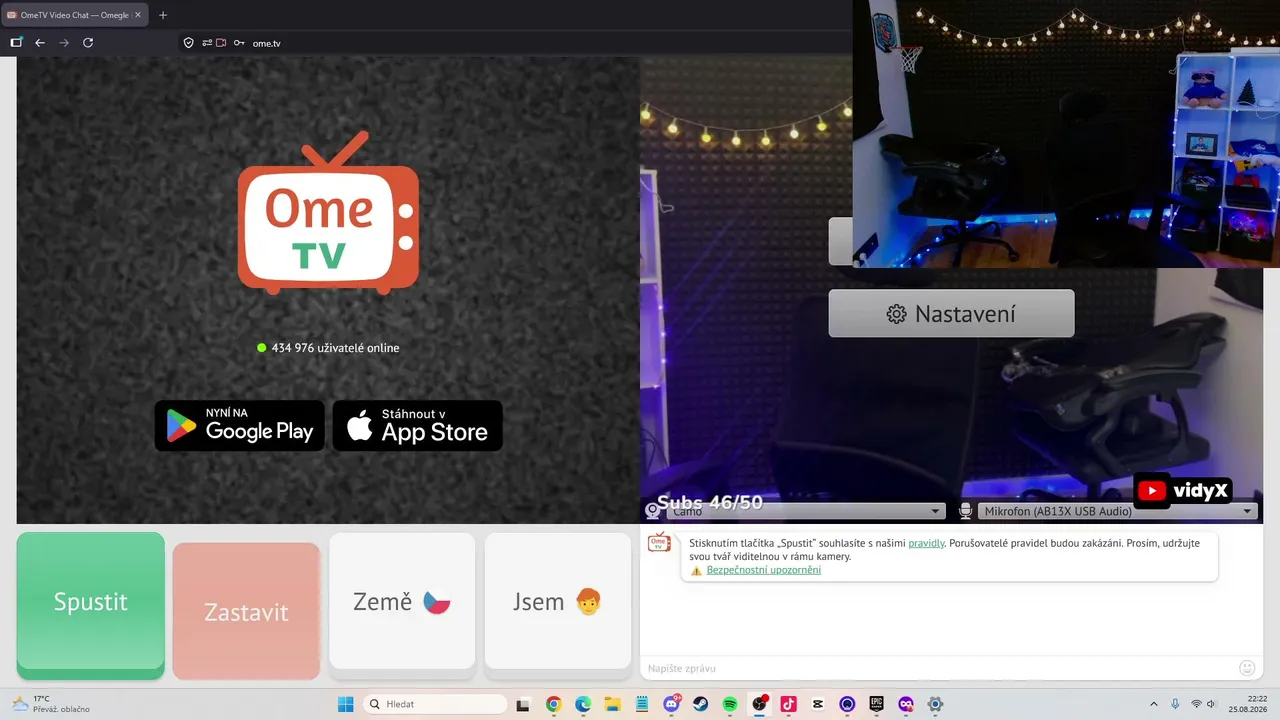Open Spotify from the taskbar
Screen dimensions: 1280x720
pyautogui.click(x=730, y=704)
